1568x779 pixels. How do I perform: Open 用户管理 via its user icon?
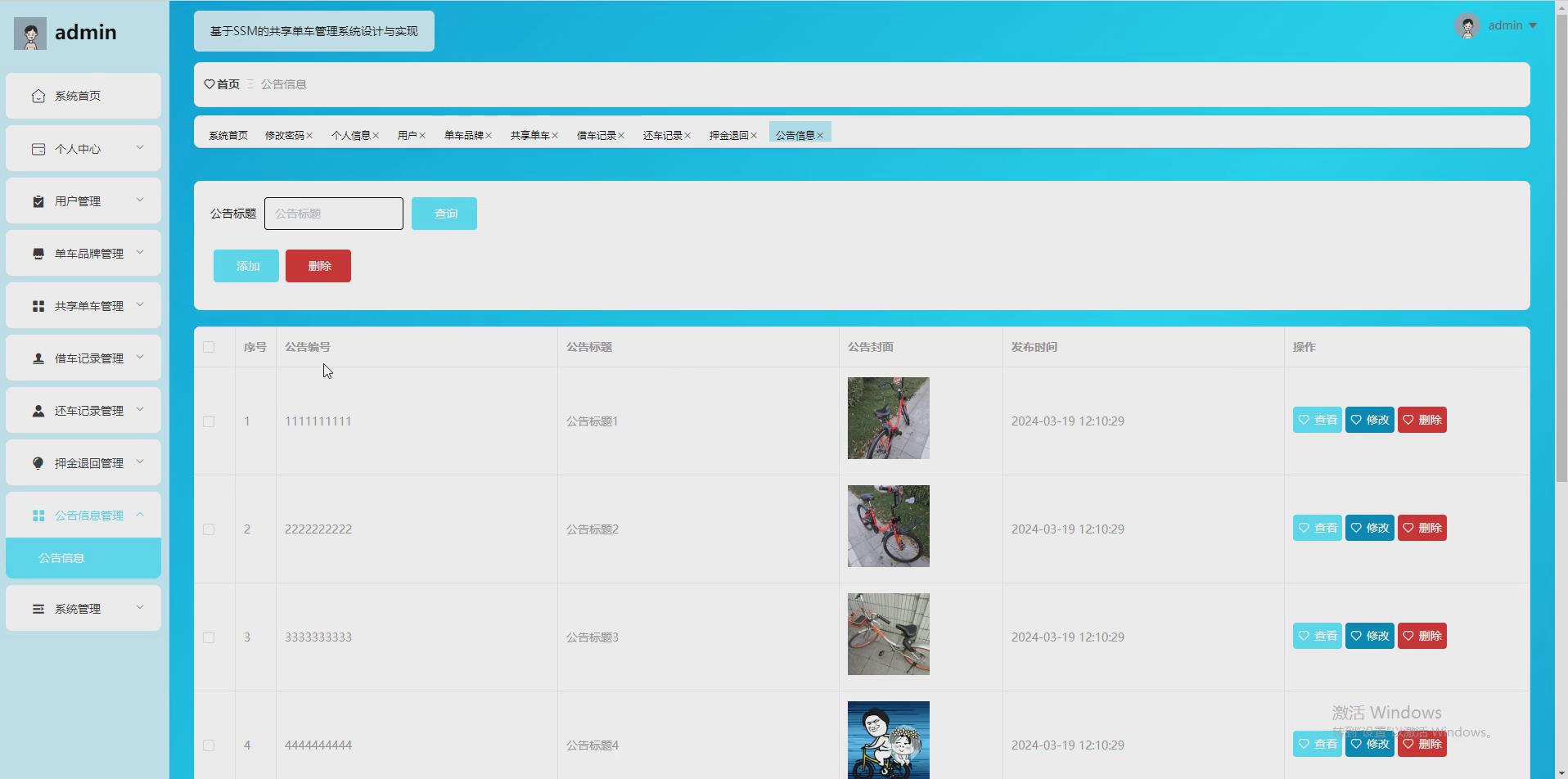[x=38, y=200]
